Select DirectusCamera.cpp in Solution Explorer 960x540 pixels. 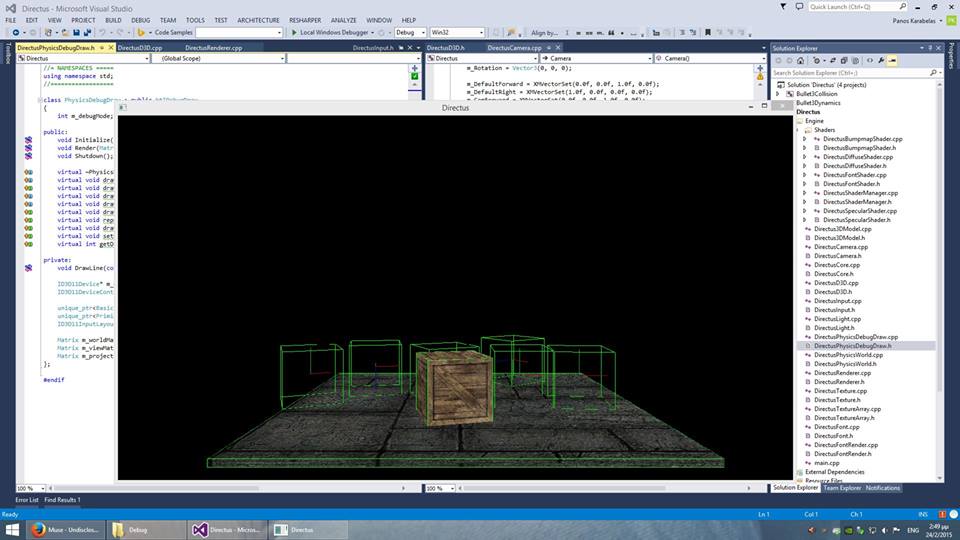[841, 247]
